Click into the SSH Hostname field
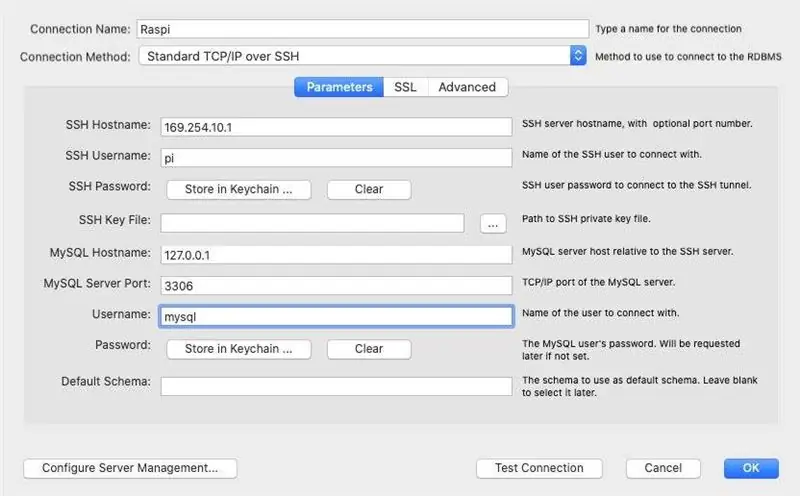Viewport: 800px width, 496px height. 336,127
